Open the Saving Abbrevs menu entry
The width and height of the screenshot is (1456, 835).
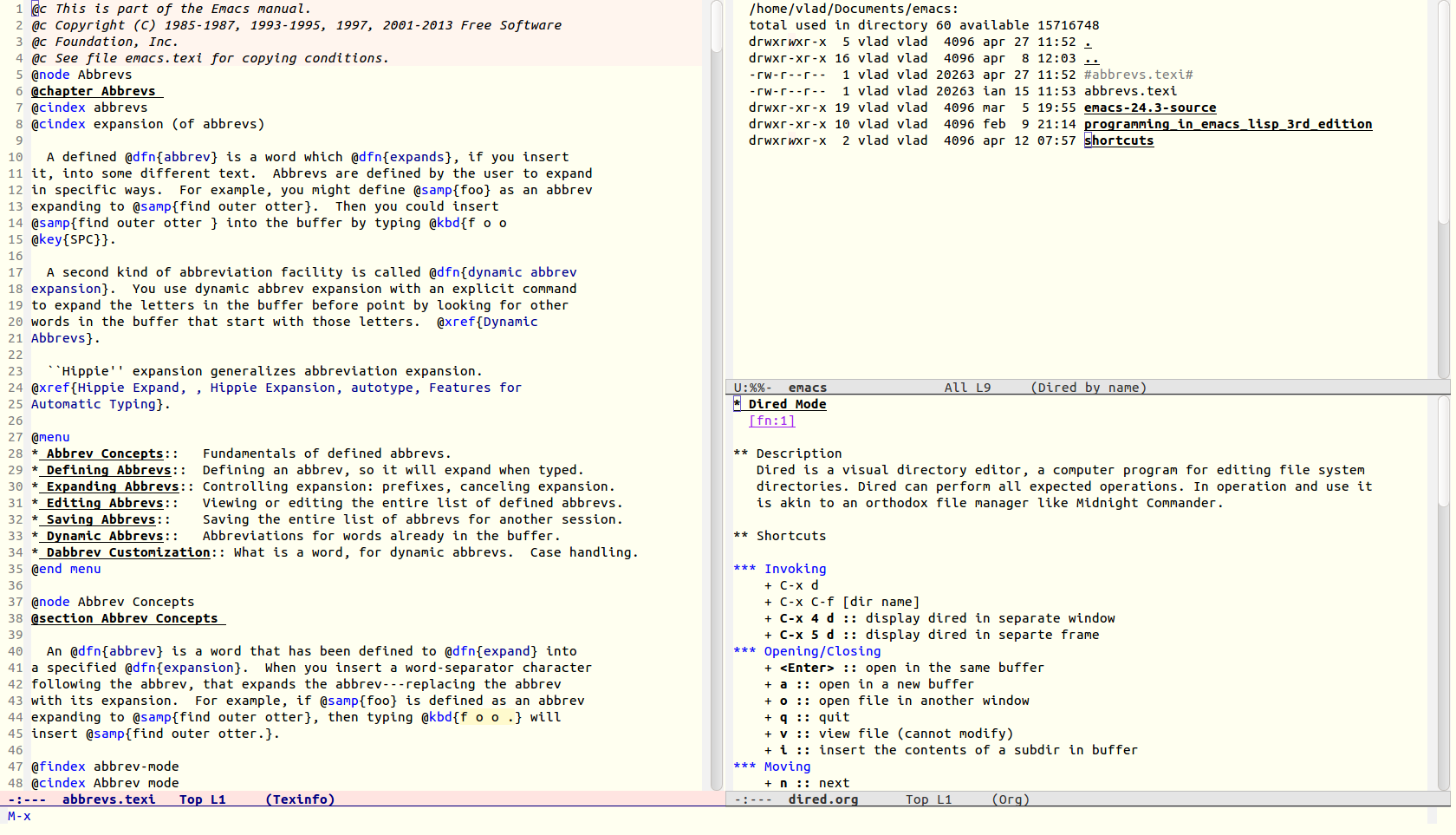(101, 519)
